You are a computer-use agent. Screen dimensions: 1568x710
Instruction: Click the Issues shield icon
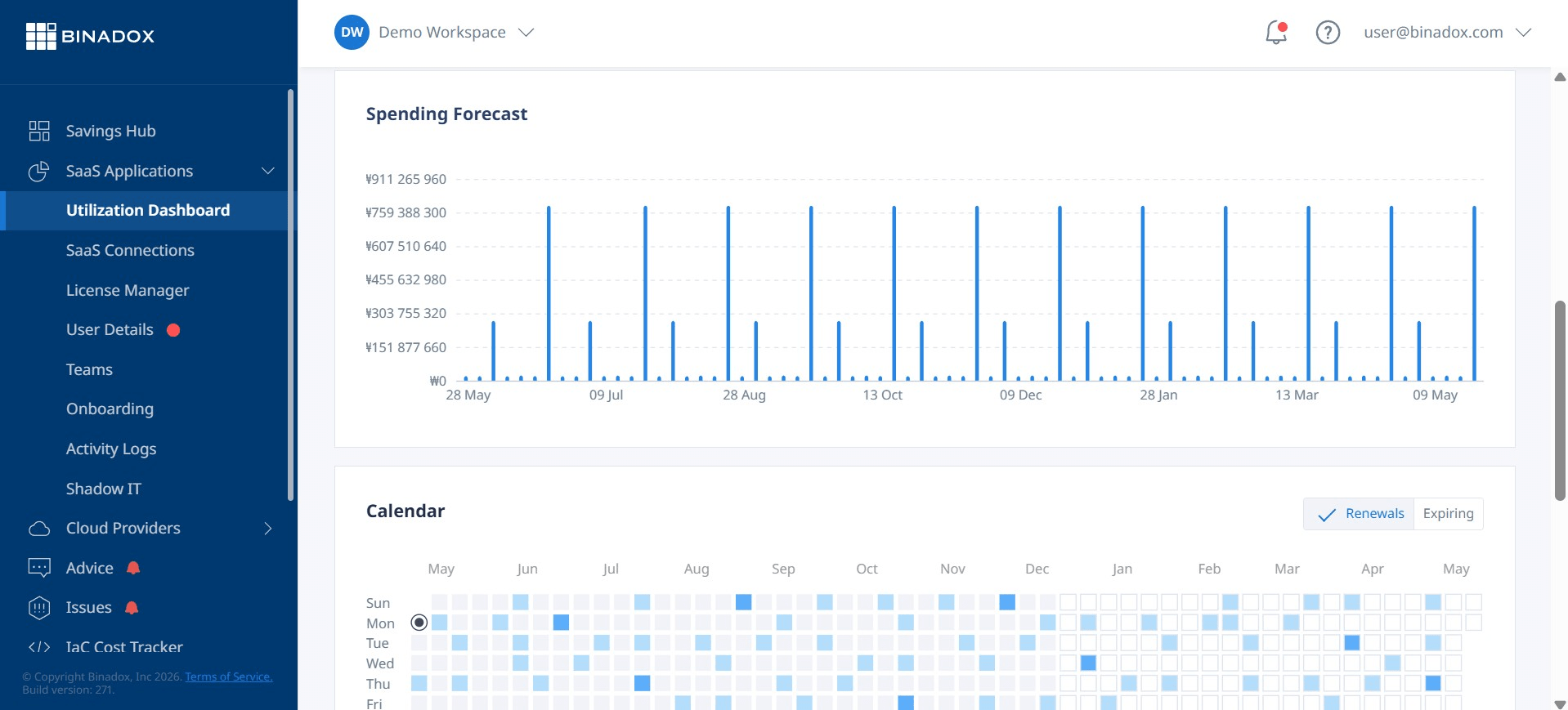coord(39,608)
